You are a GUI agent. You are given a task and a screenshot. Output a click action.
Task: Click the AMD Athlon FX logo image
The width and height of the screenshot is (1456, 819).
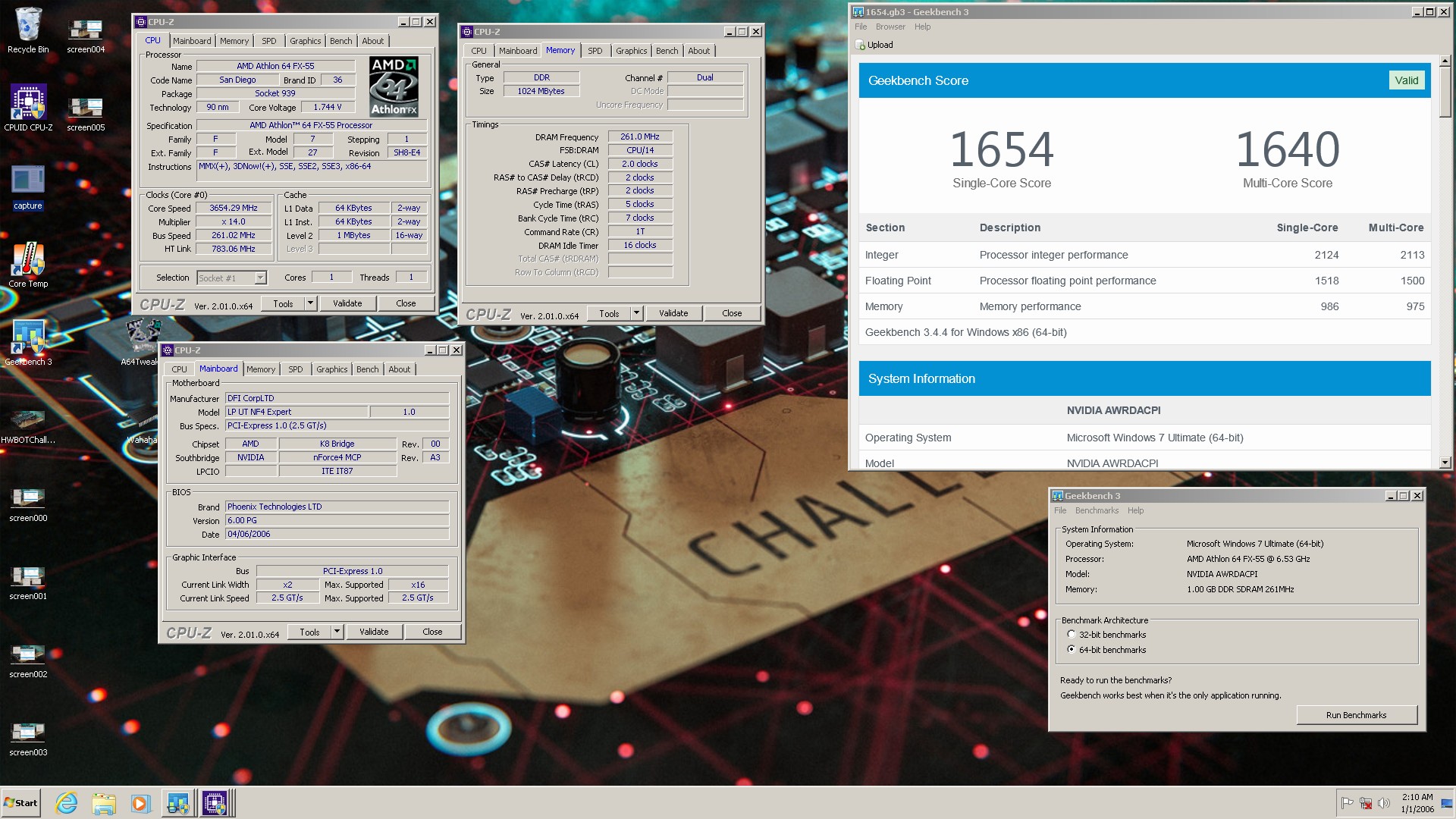point(394,86)
